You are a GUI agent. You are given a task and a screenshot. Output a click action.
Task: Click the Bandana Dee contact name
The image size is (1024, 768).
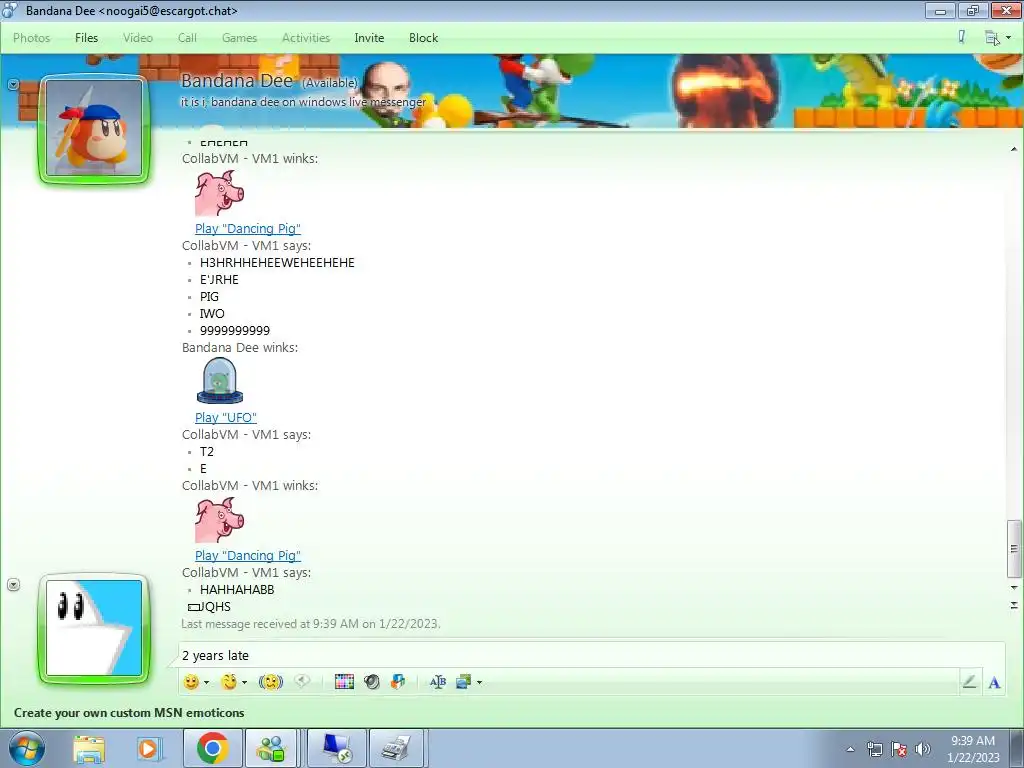click(x=236, y=81)
